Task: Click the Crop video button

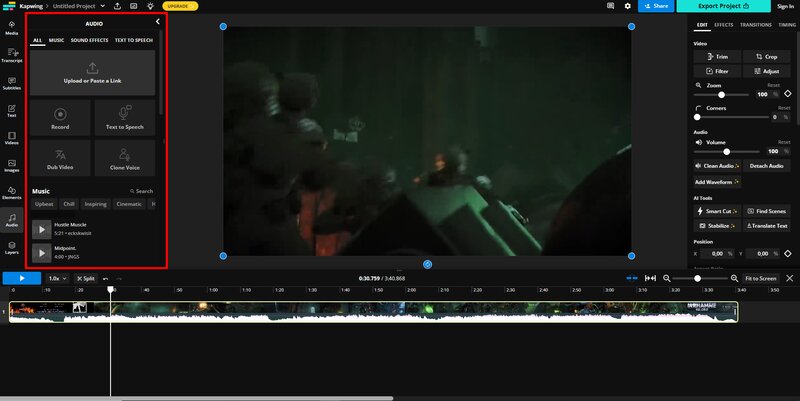Action: 766,57
